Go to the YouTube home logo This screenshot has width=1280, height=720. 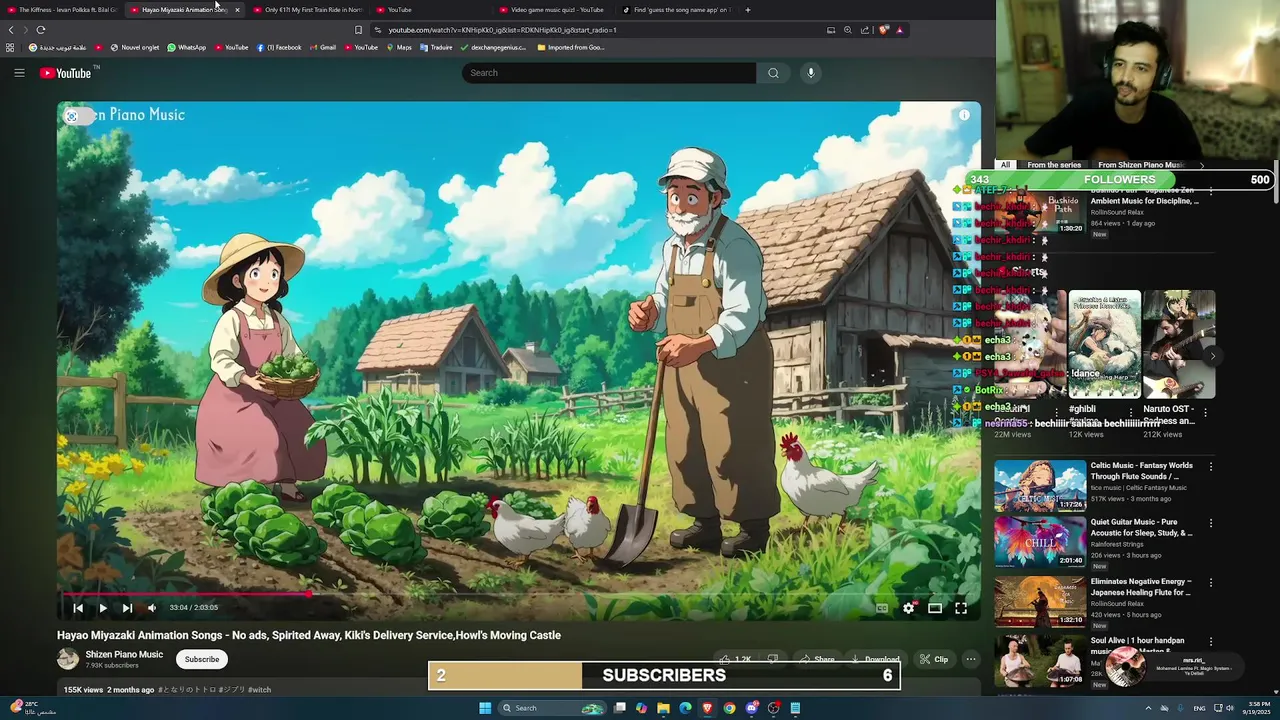click(66, 73)
